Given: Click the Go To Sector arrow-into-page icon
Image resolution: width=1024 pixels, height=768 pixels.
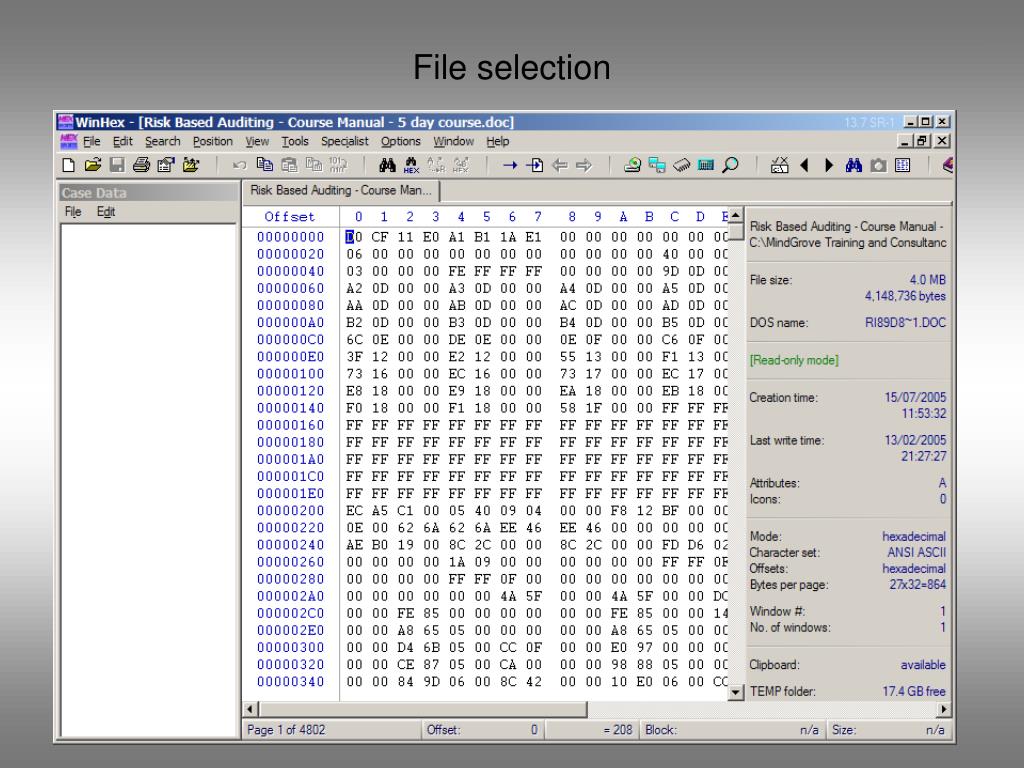Looking at the screenshot, I should coord(534,165).
